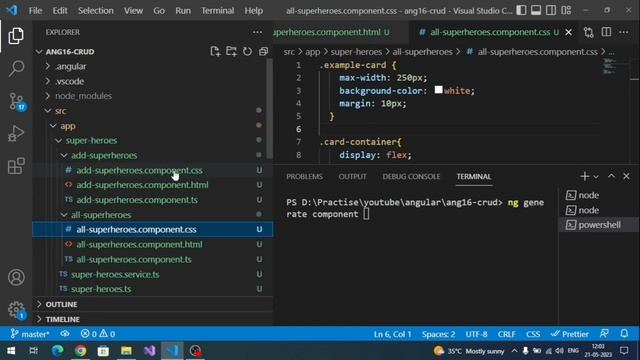Open the Run menu
The image size is (640, 360).
(183, 11)
